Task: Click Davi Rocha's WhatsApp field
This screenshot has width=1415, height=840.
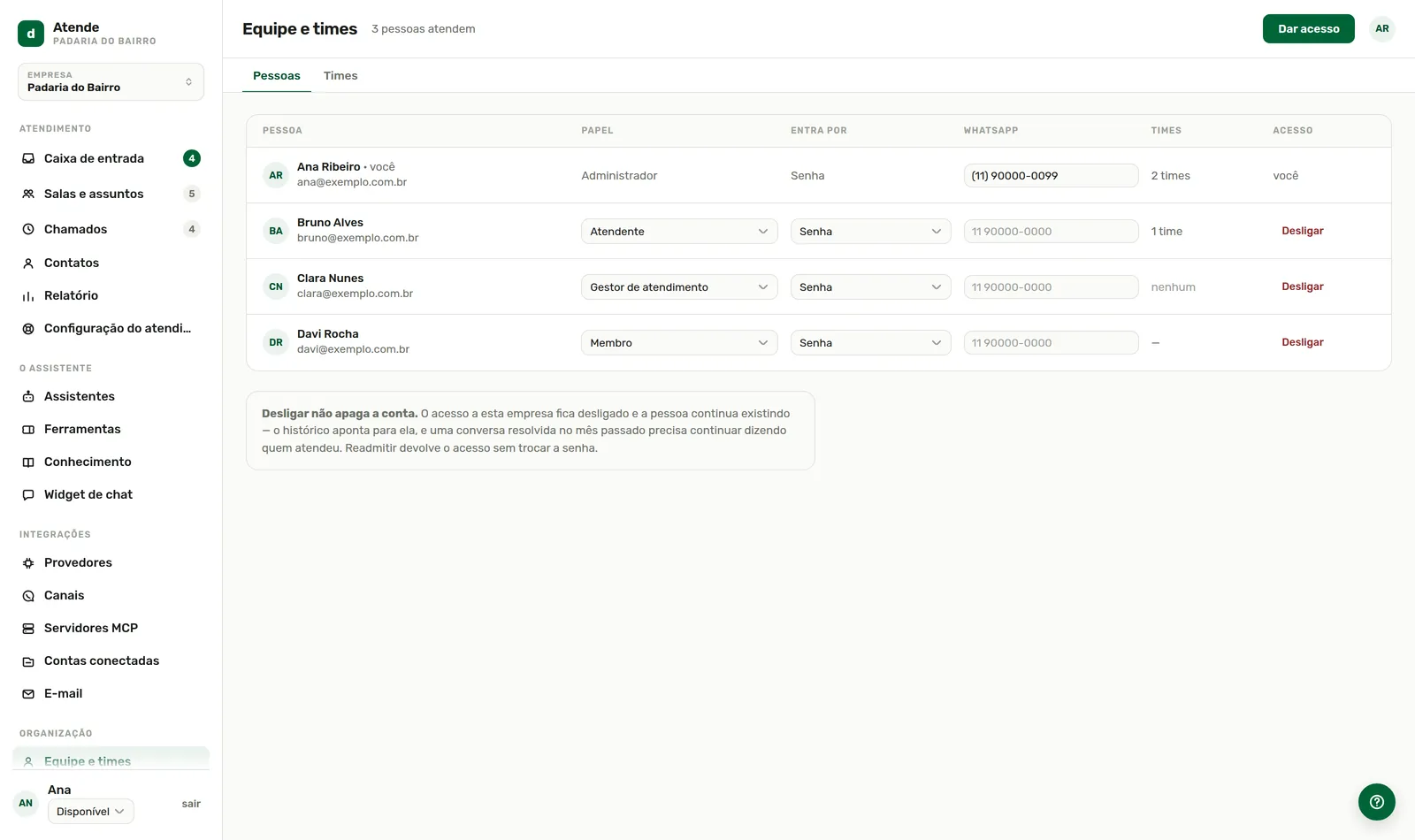Action: [1051, 342]
